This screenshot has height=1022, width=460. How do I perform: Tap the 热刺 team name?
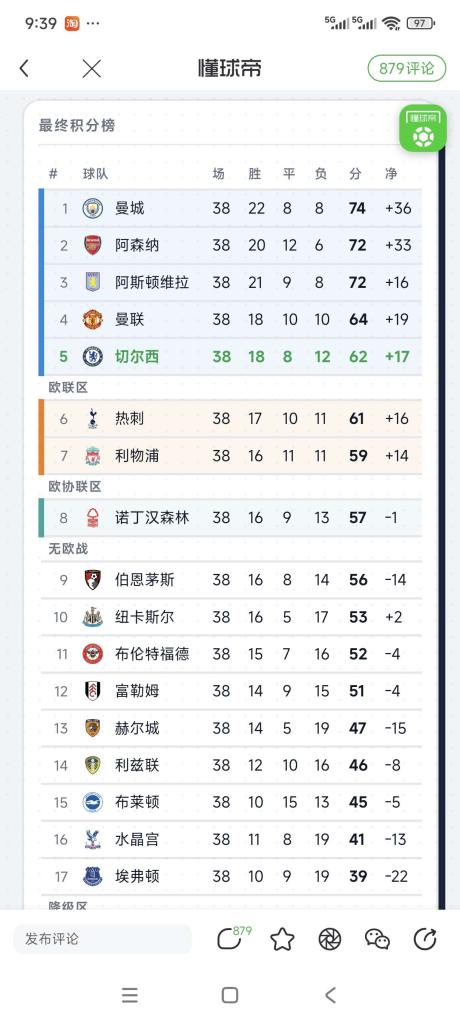(x=129, y=418)
